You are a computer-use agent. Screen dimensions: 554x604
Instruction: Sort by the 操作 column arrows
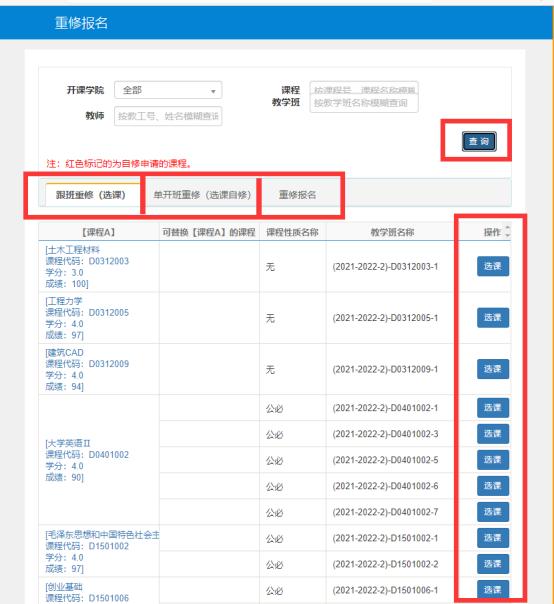[x=507, y=231]
